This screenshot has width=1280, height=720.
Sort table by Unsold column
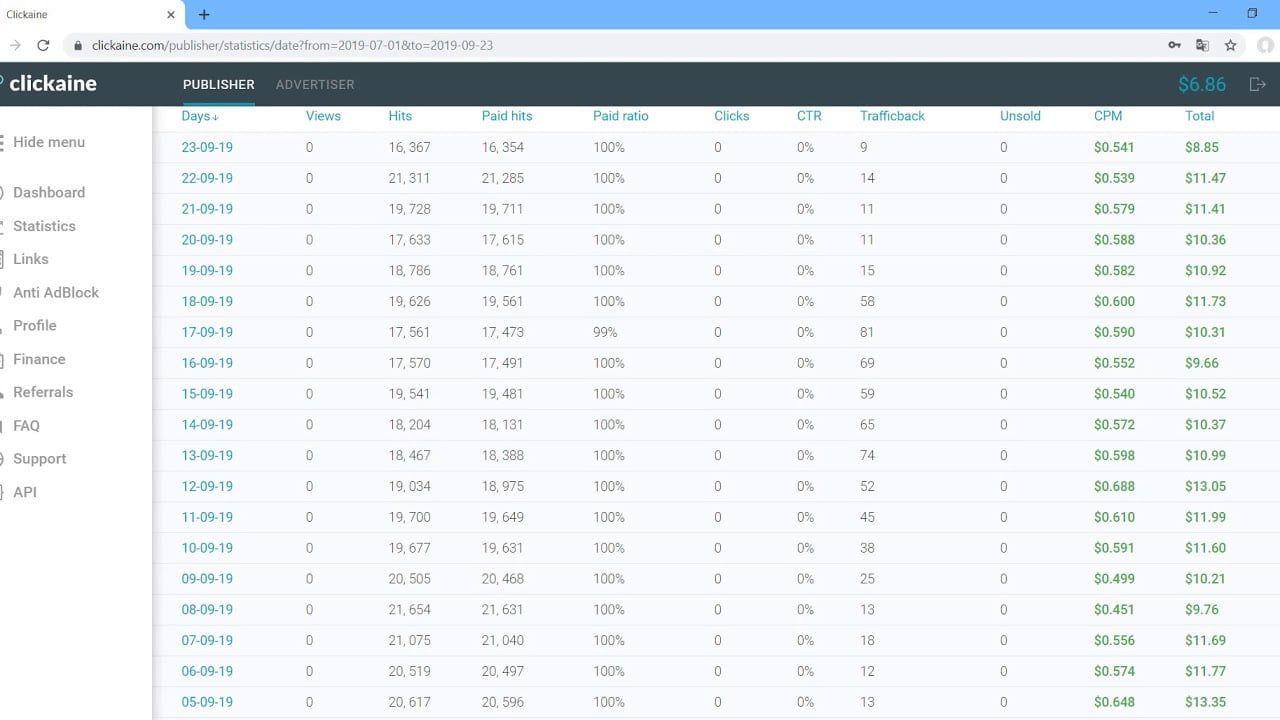(1020, 116)
